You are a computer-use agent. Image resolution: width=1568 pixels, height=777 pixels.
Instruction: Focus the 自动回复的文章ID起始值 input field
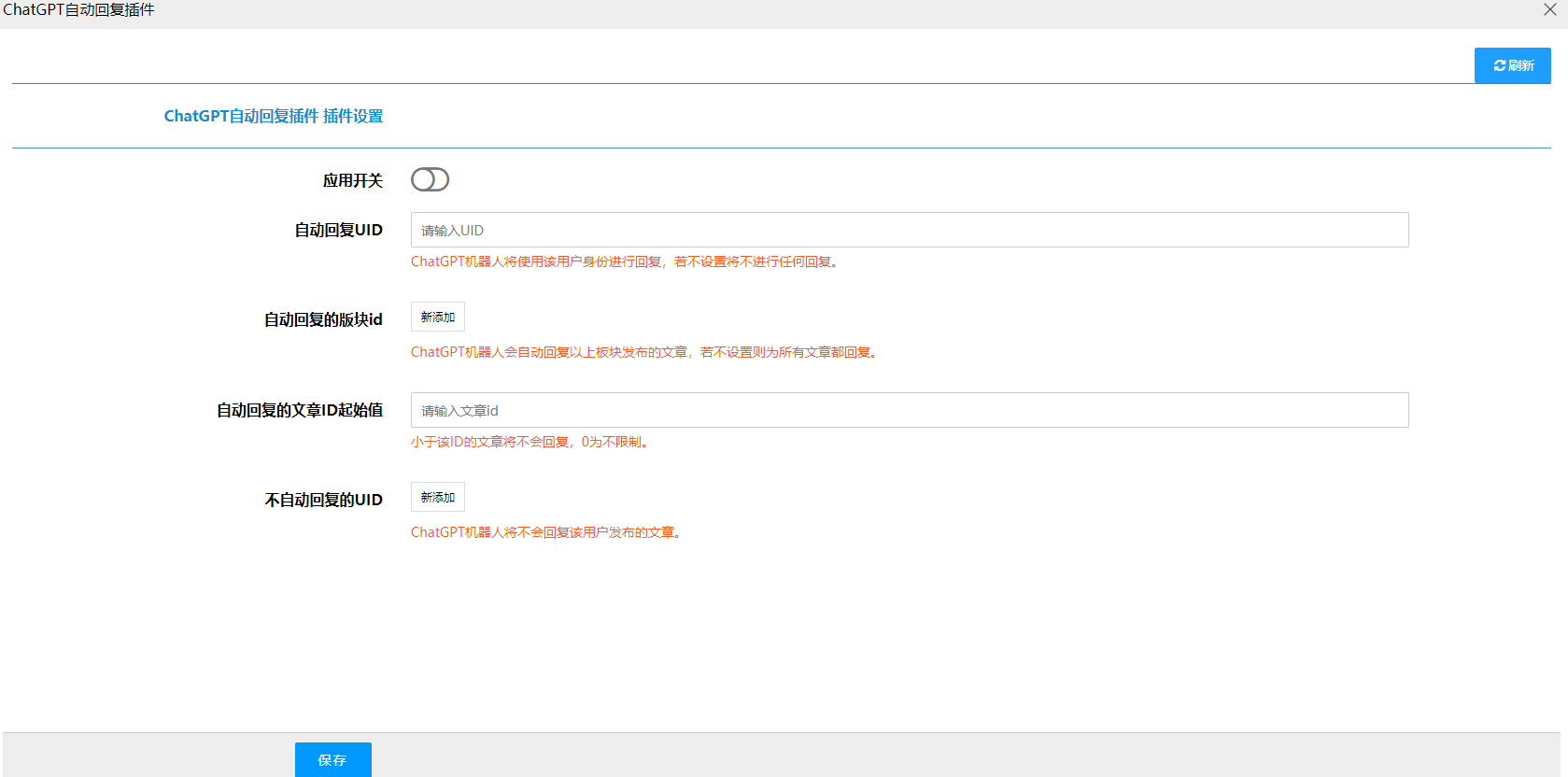point(910,410)
